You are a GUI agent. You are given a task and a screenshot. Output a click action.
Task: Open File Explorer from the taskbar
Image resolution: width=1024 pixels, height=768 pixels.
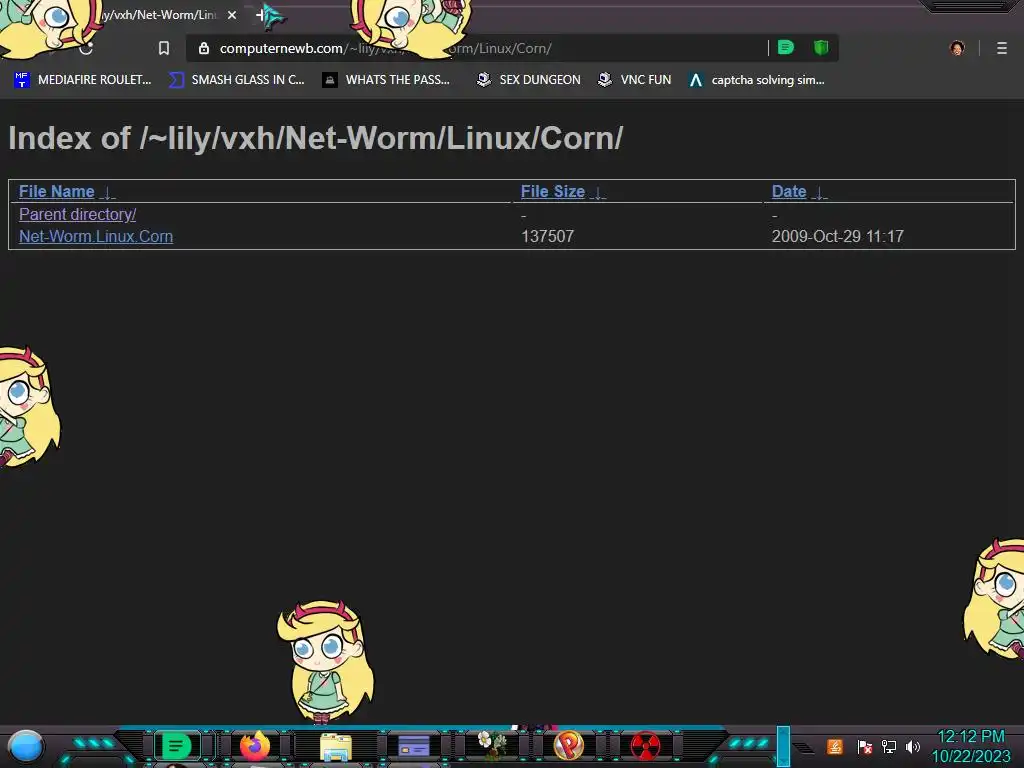click(x=336, y=746)
